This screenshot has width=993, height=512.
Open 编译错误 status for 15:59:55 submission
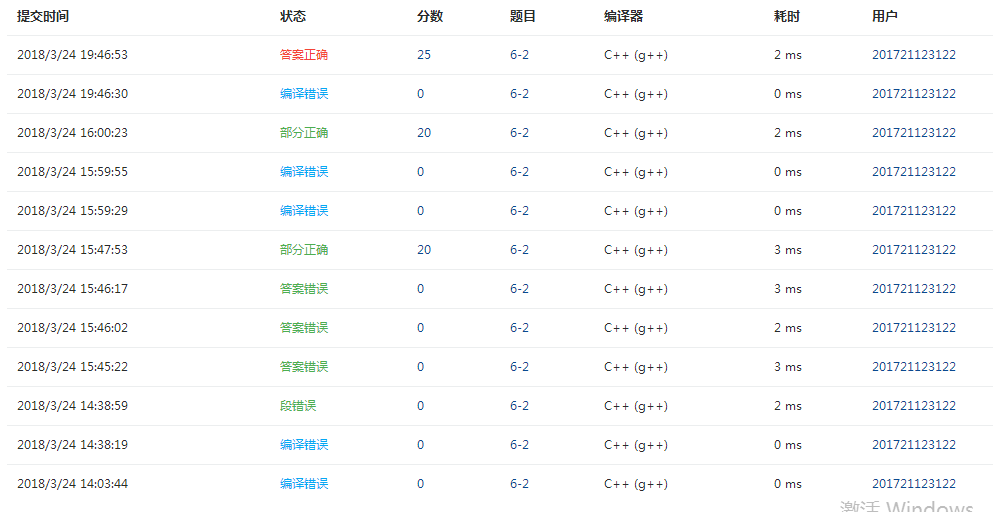pos(304,172)
